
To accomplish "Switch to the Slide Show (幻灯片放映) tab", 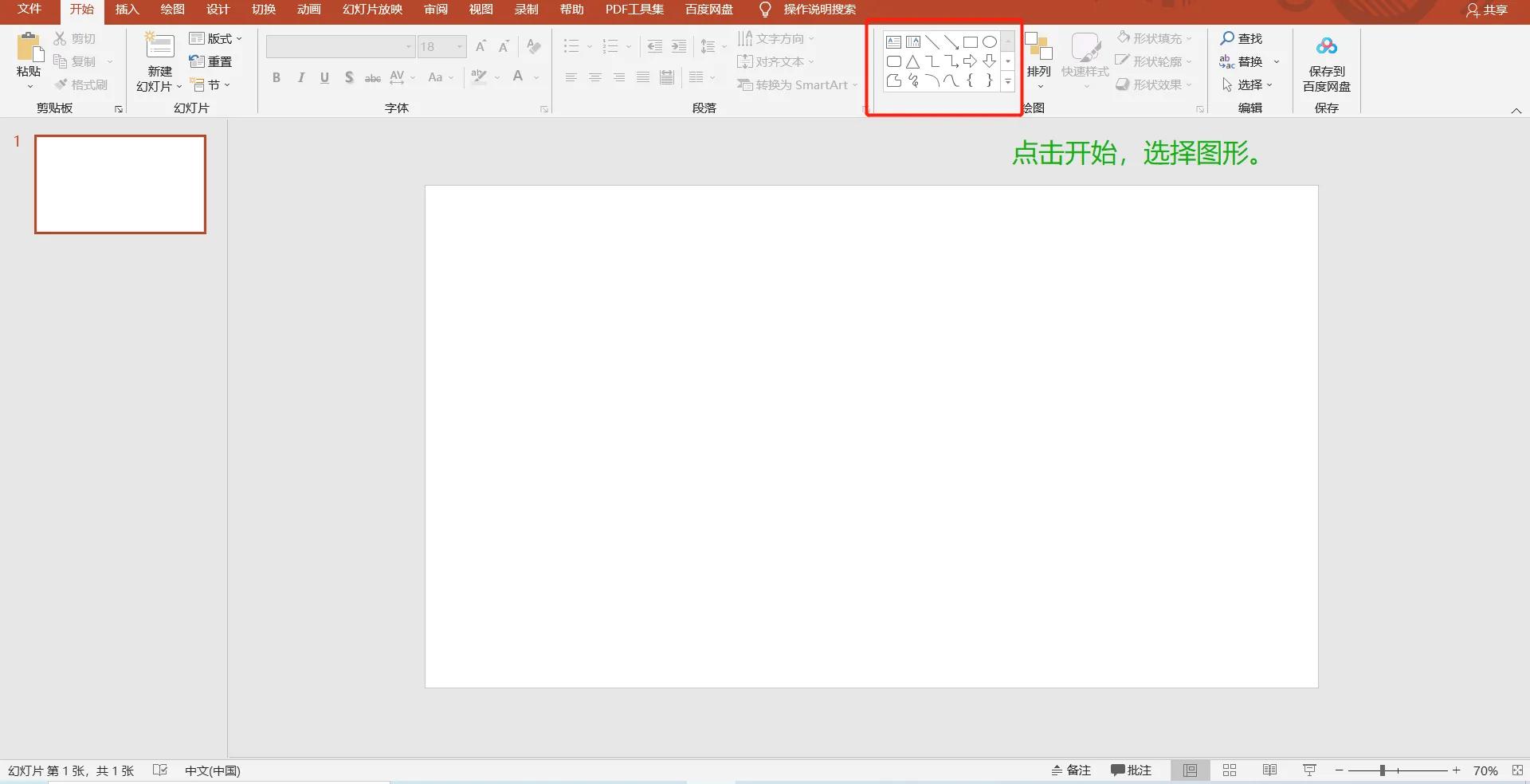I will [372, 10].
